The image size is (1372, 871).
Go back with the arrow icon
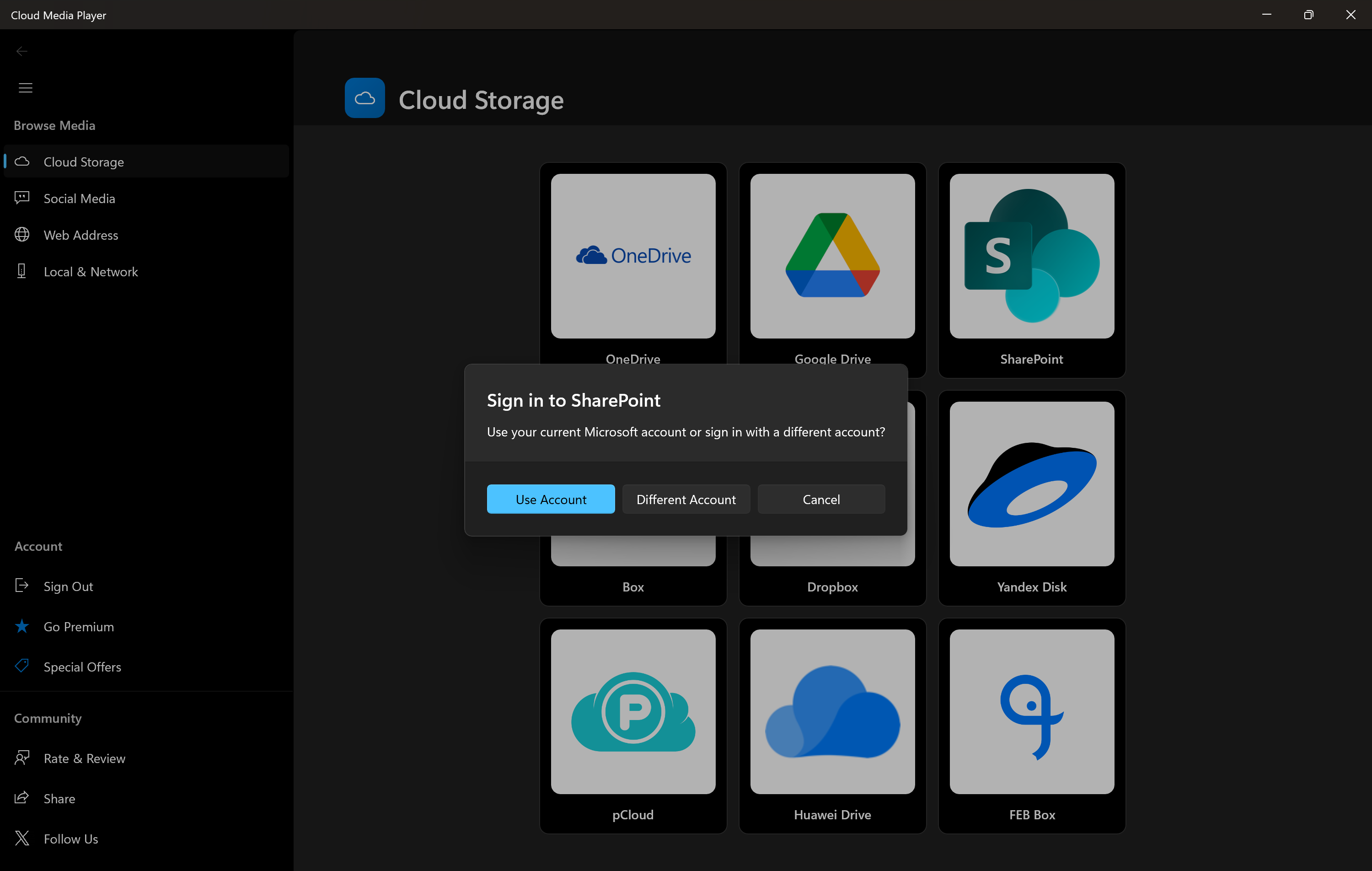point(21,51)
